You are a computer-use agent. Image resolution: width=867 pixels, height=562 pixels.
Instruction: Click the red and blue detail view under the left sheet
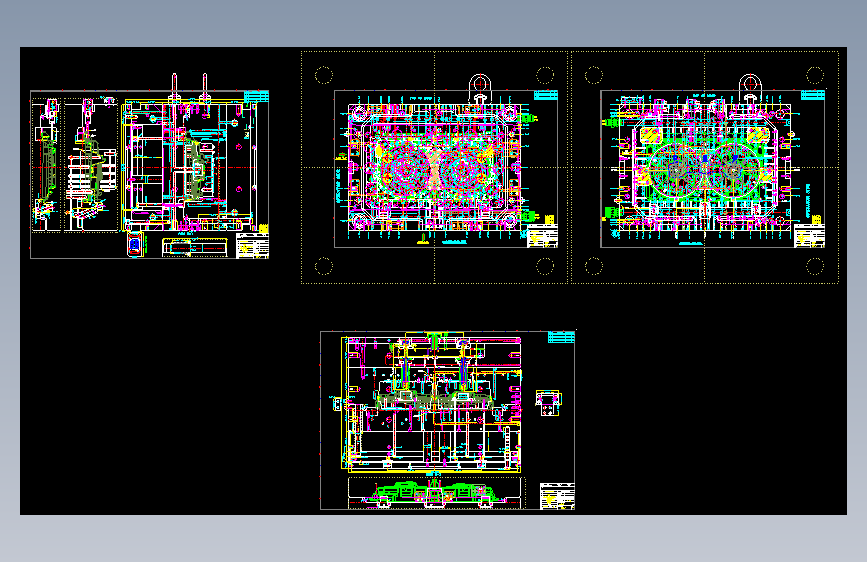(135, 244)
